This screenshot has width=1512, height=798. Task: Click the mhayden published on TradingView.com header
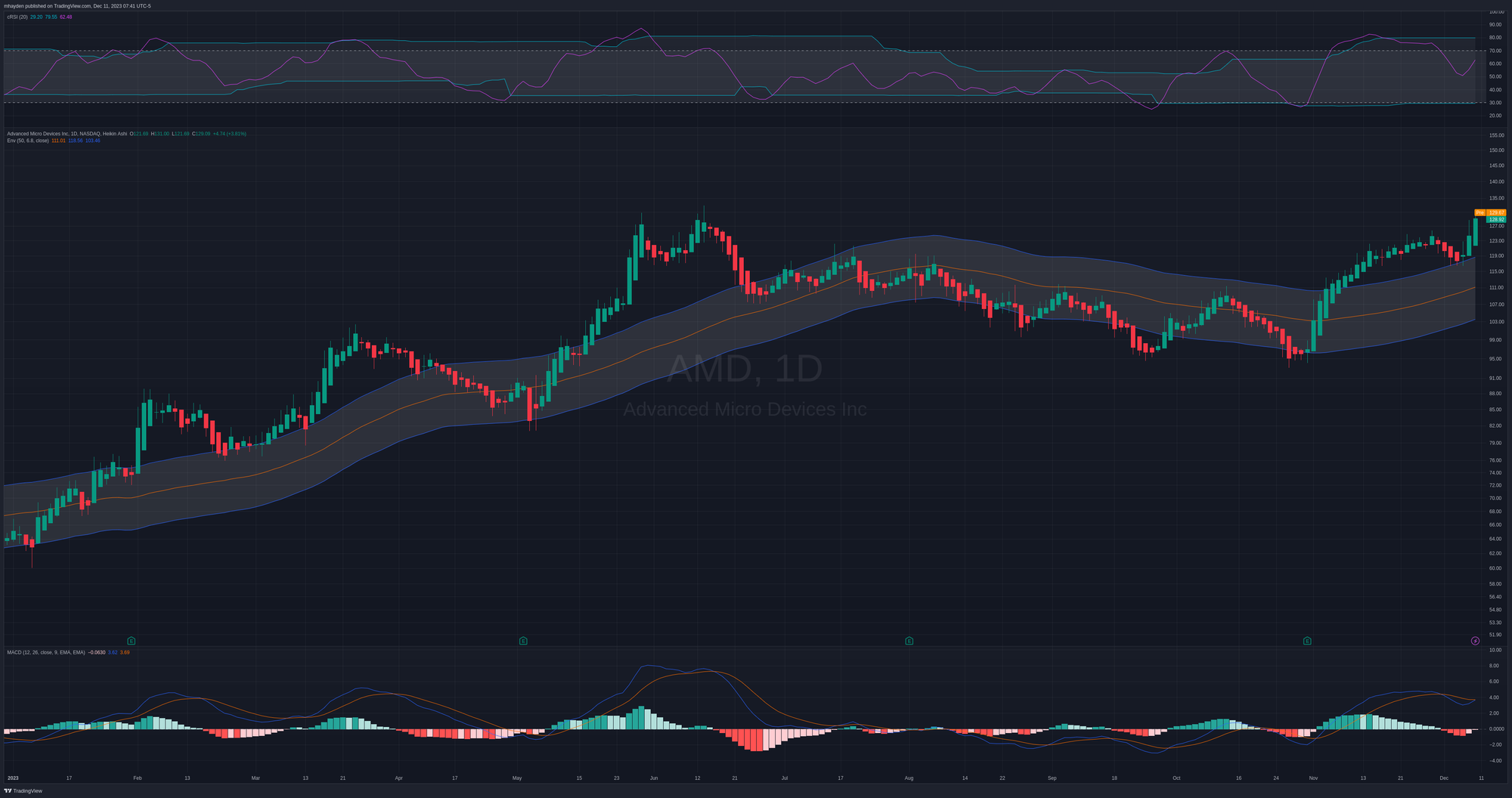click(77, 6)
